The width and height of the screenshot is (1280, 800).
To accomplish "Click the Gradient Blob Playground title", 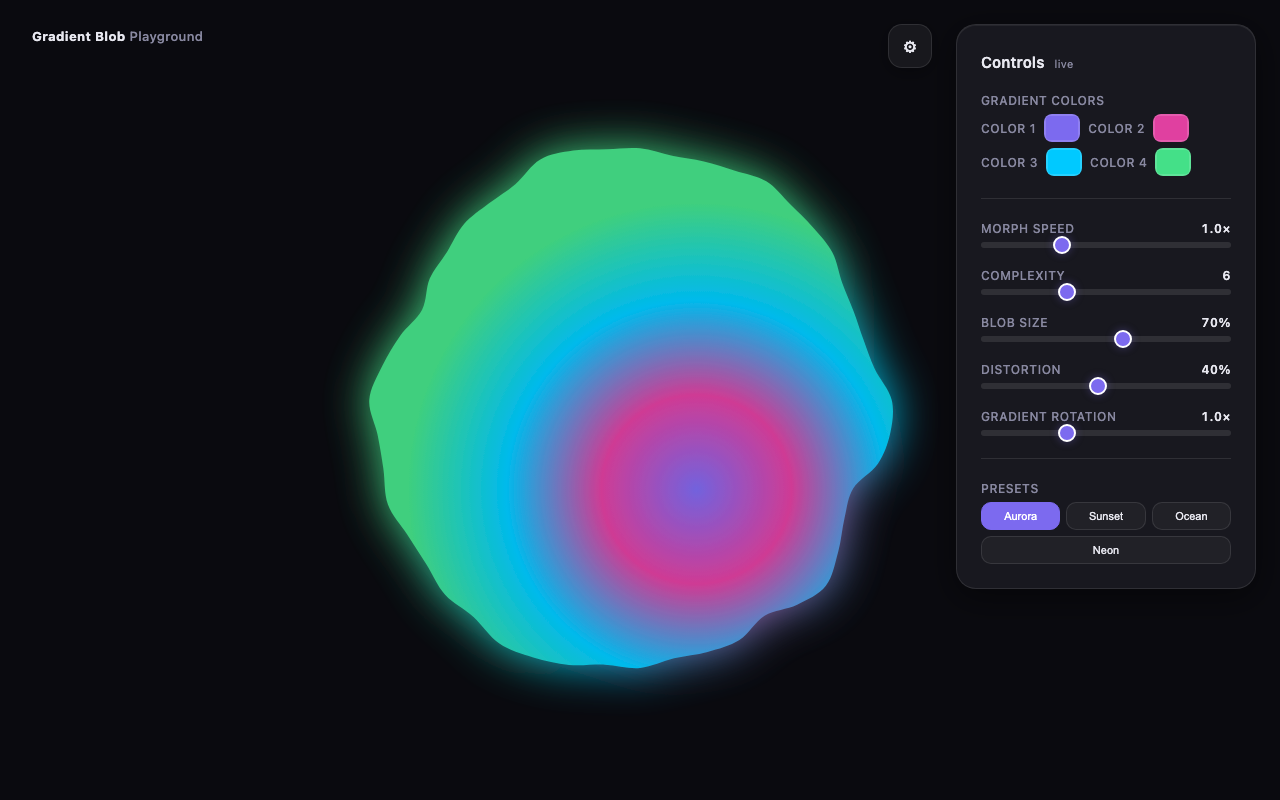I will click(117, 36).
